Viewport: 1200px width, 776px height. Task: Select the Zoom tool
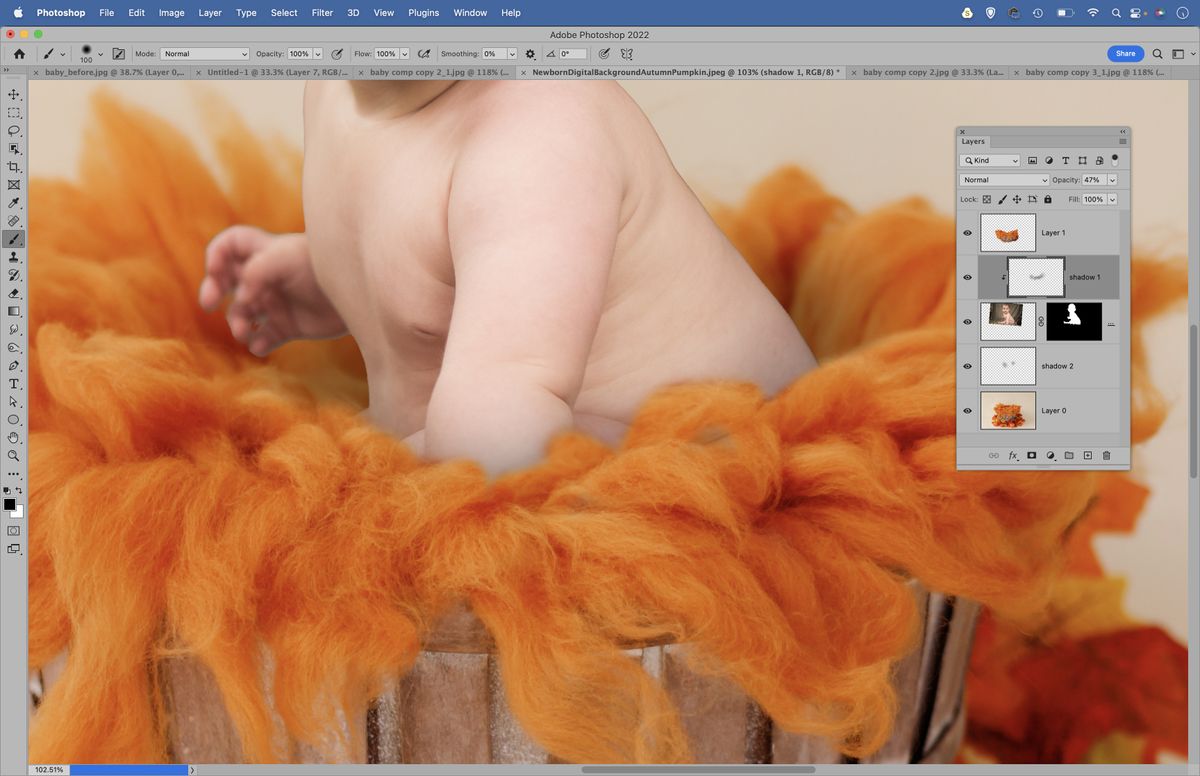(14, 456)
